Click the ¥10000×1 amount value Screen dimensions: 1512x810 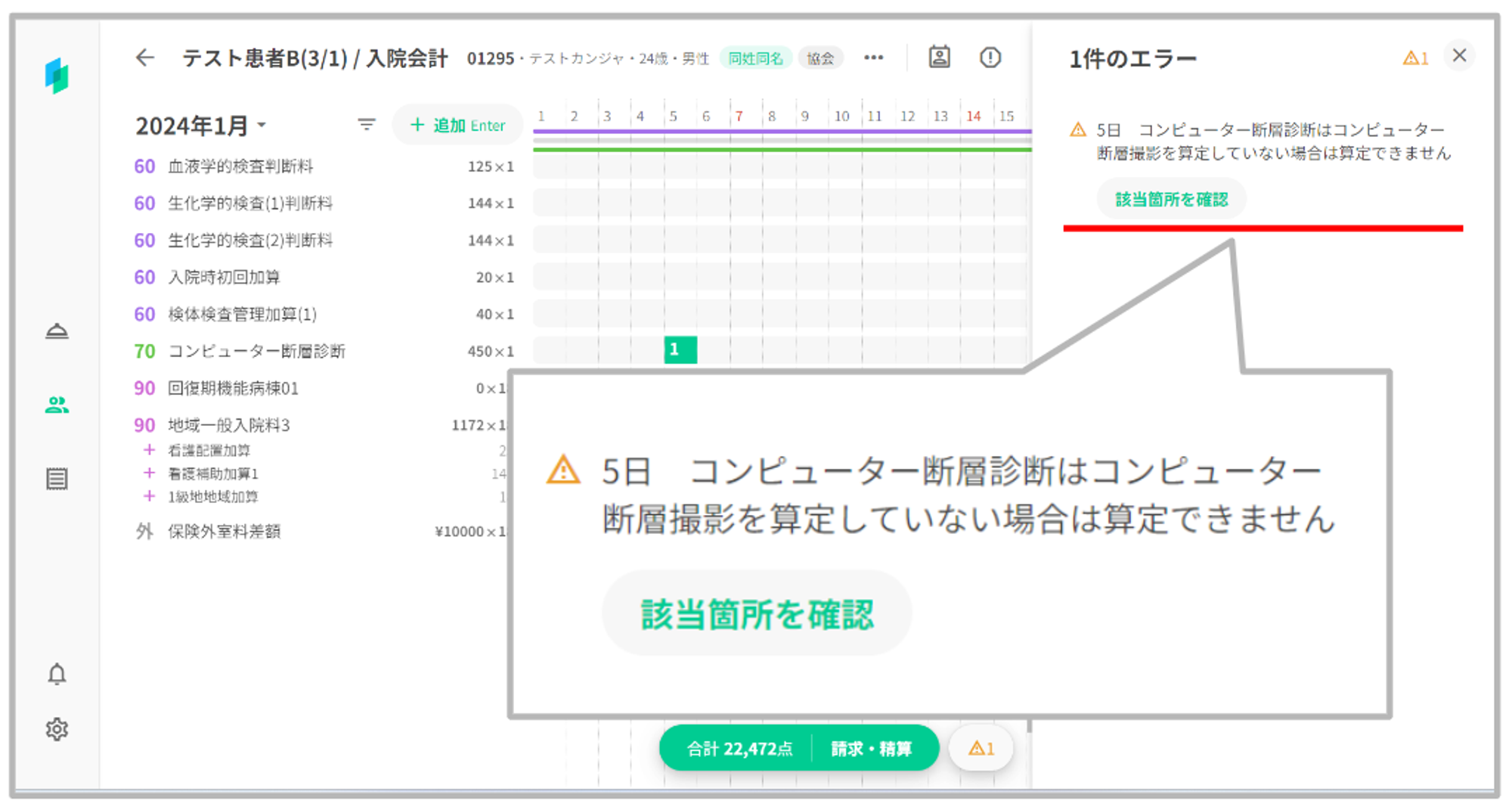click(469, 532)
